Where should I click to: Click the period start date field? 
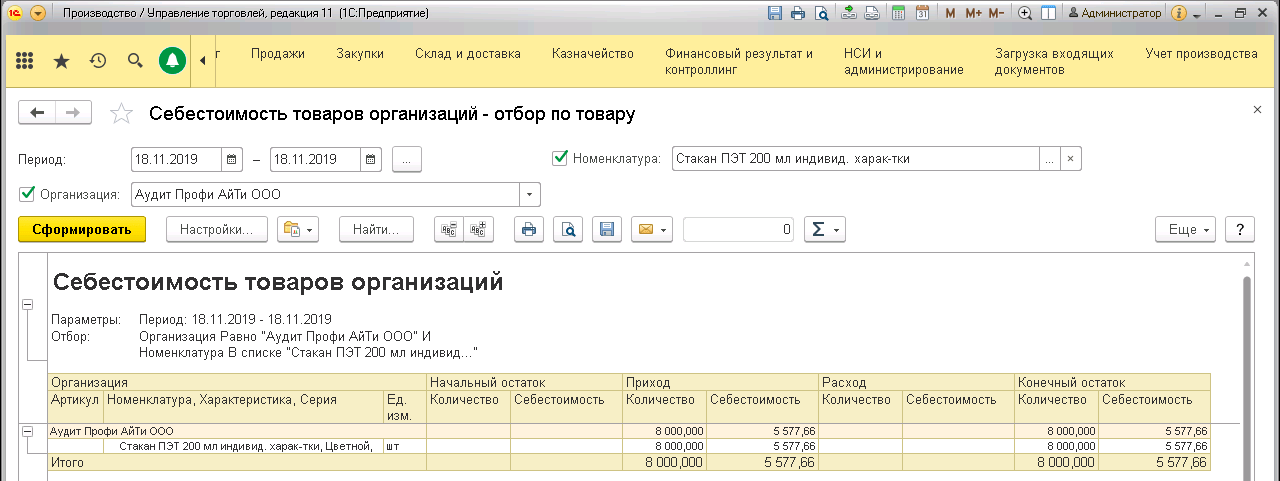(x=175, y=159)
